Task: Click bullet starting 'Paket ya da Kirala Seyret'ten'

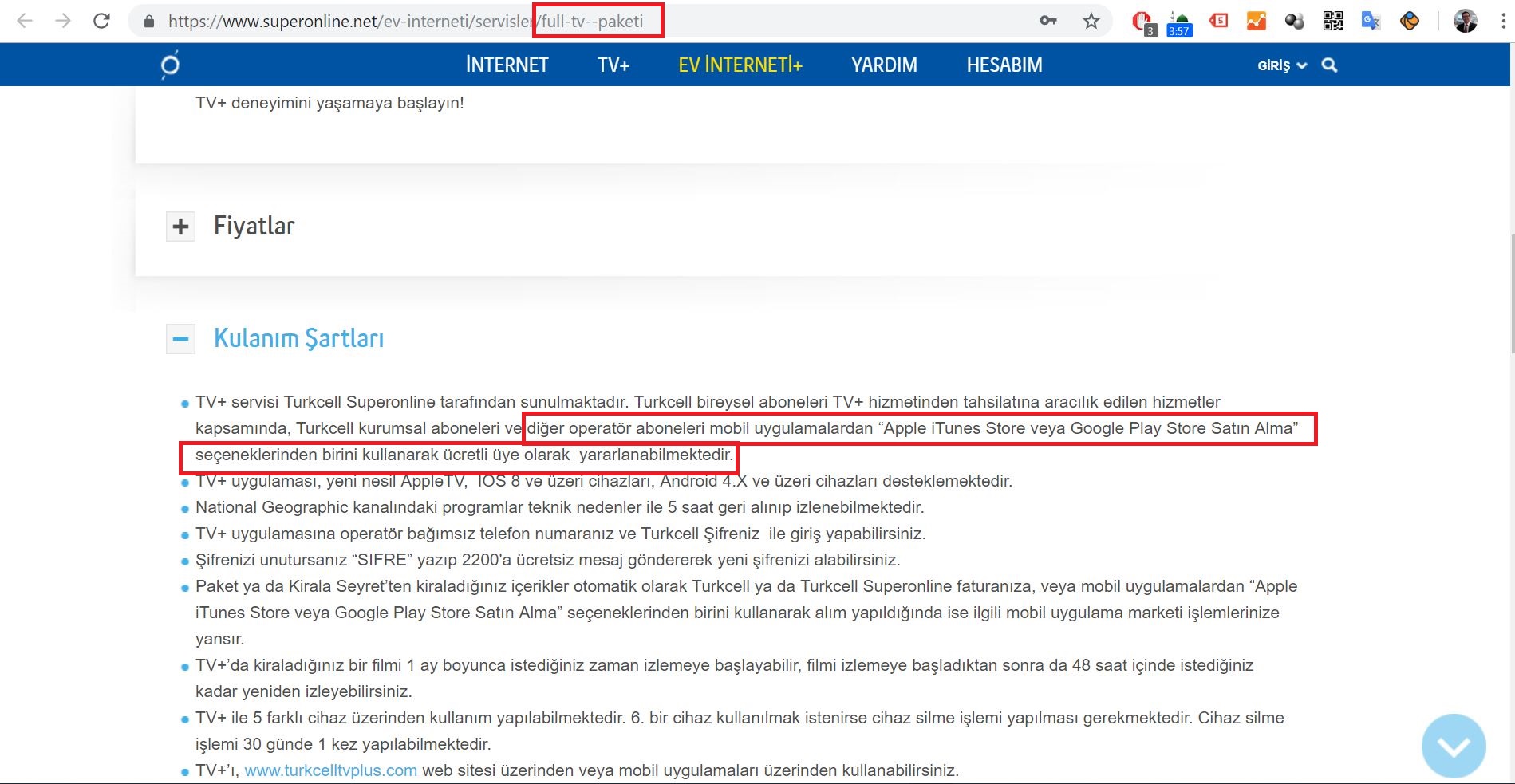Action: (746, 613)
